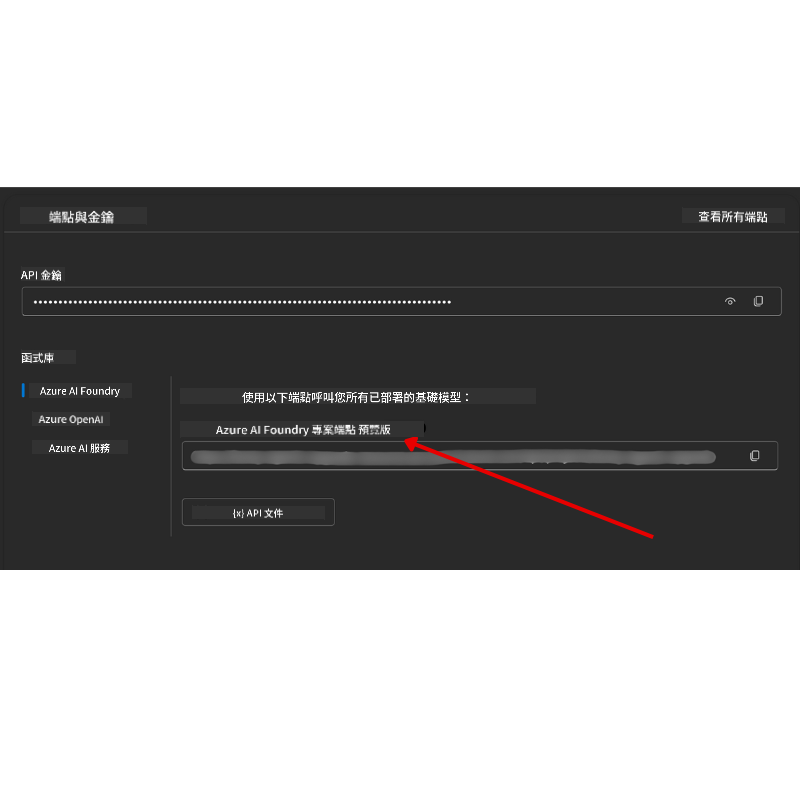
Task: Open the API 文件 documentation button
Action: 258,512
